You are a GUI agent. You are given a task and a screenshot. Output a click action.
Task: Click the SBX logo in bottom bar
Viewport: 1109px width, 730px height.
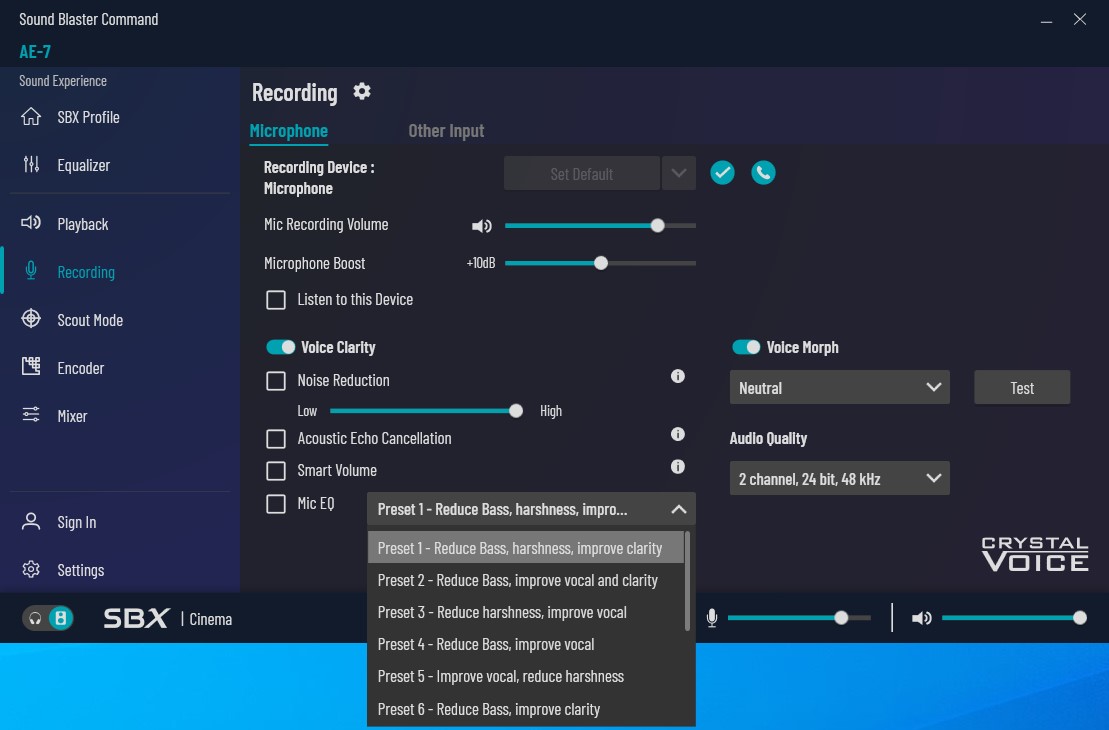point(136,618)
